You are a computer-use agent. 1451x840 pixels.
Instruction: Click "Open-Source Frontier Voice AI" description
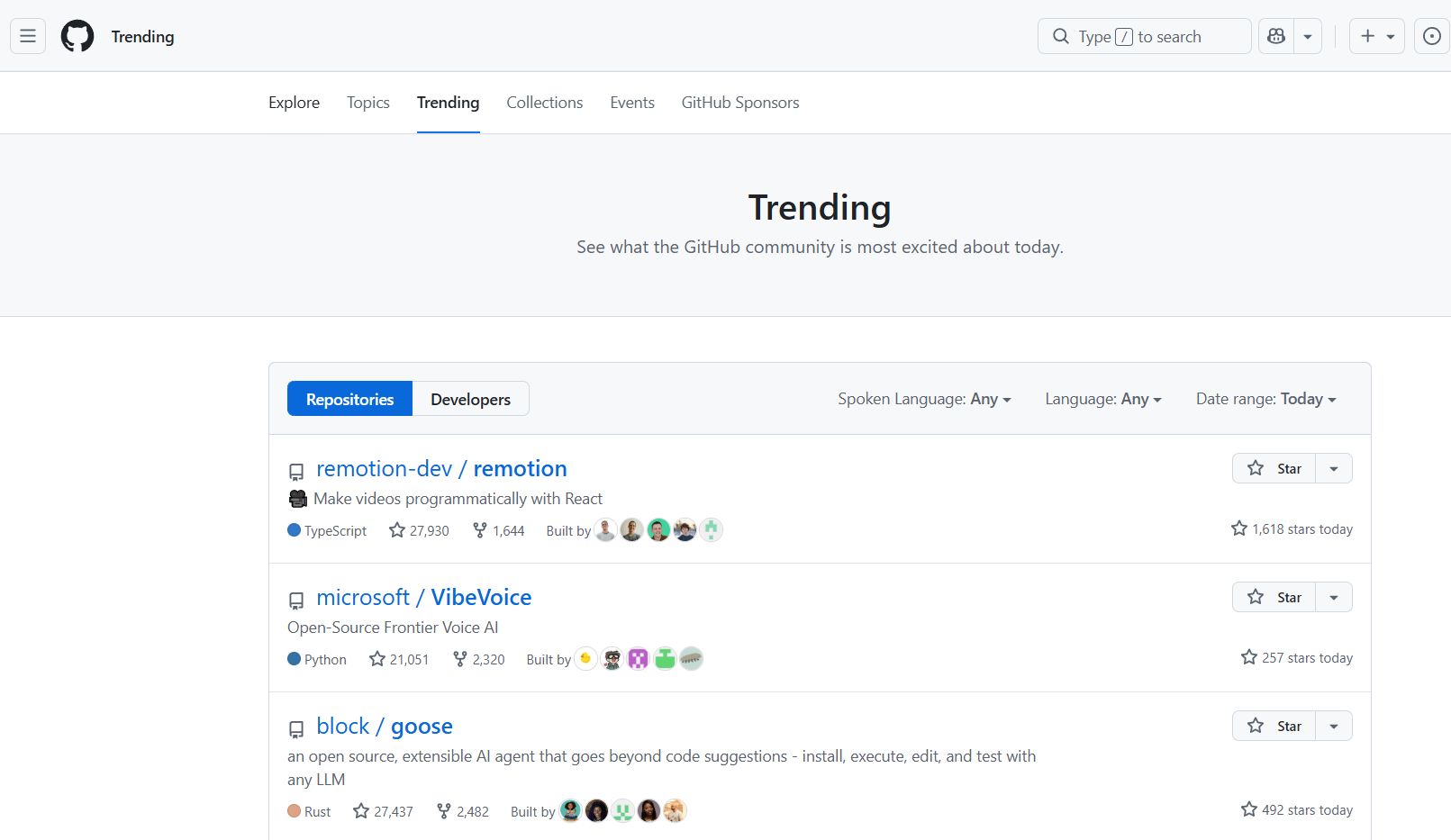point(393,628)
